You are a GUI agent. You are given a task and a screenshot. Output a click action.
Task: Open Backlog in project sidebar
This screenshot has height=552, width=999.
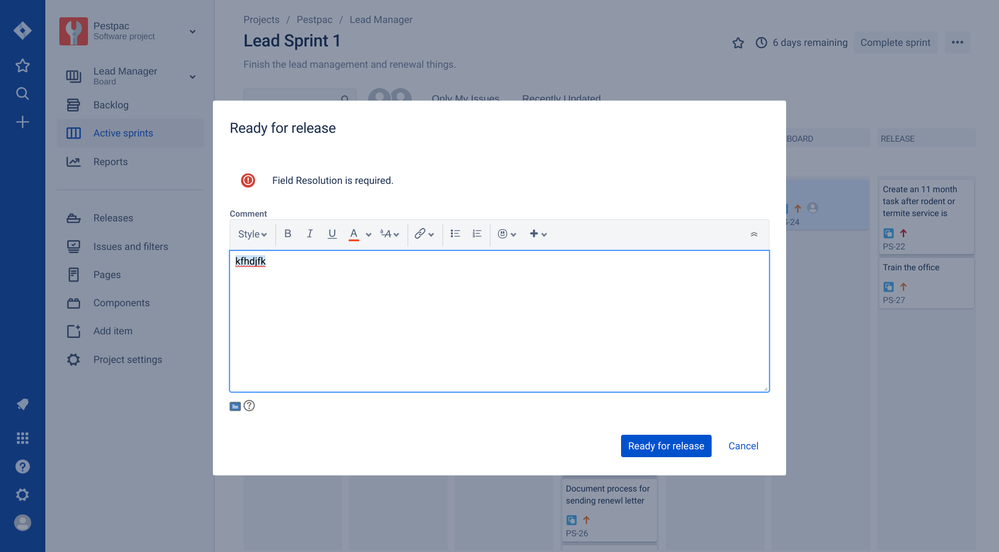coord(131,105)
